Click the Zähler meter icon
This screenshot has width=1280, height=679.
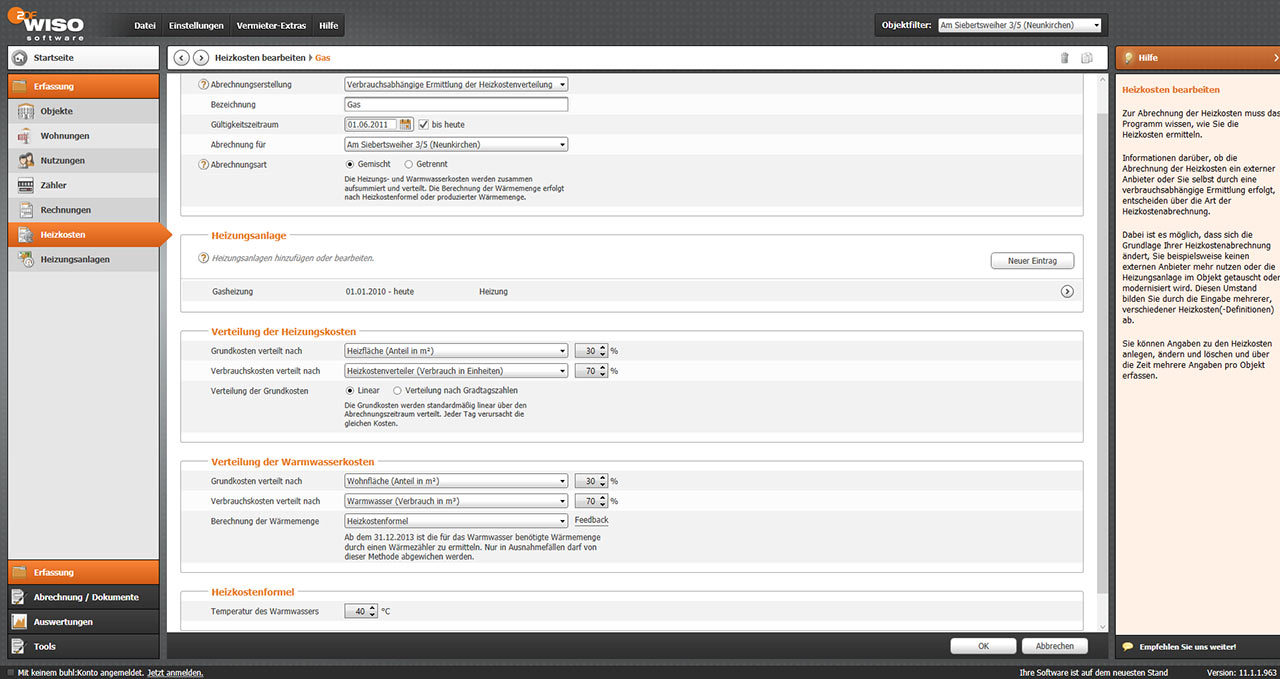click(x=25, y=185)
